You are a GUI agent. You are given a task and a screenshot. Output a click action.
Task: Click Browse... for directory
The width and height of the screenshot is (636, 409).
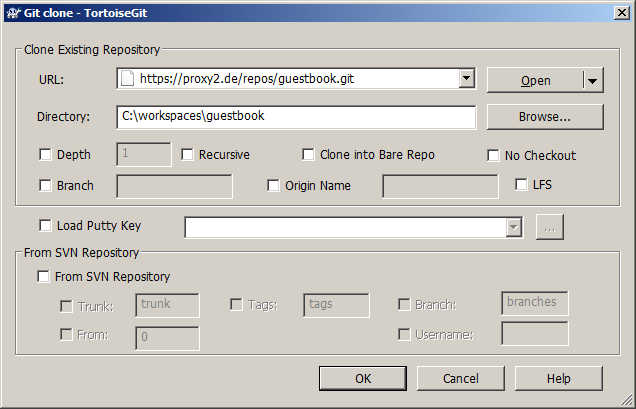(x=545, y=117)
